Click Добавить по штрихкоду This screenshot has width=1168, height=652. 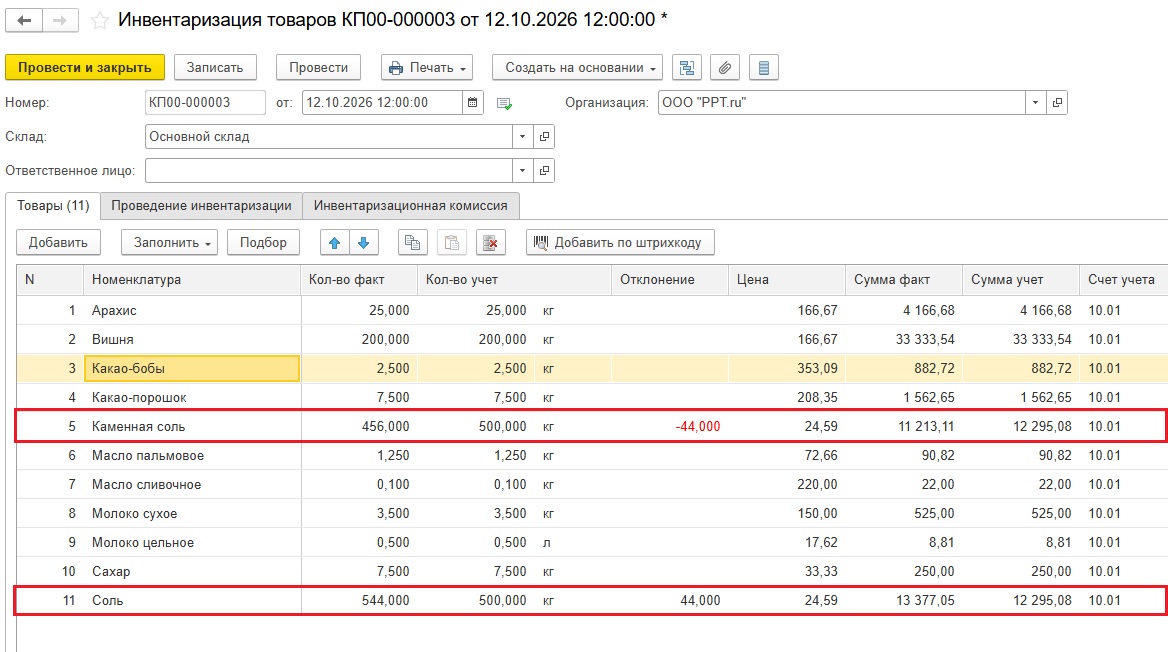[x=620, y=243]
